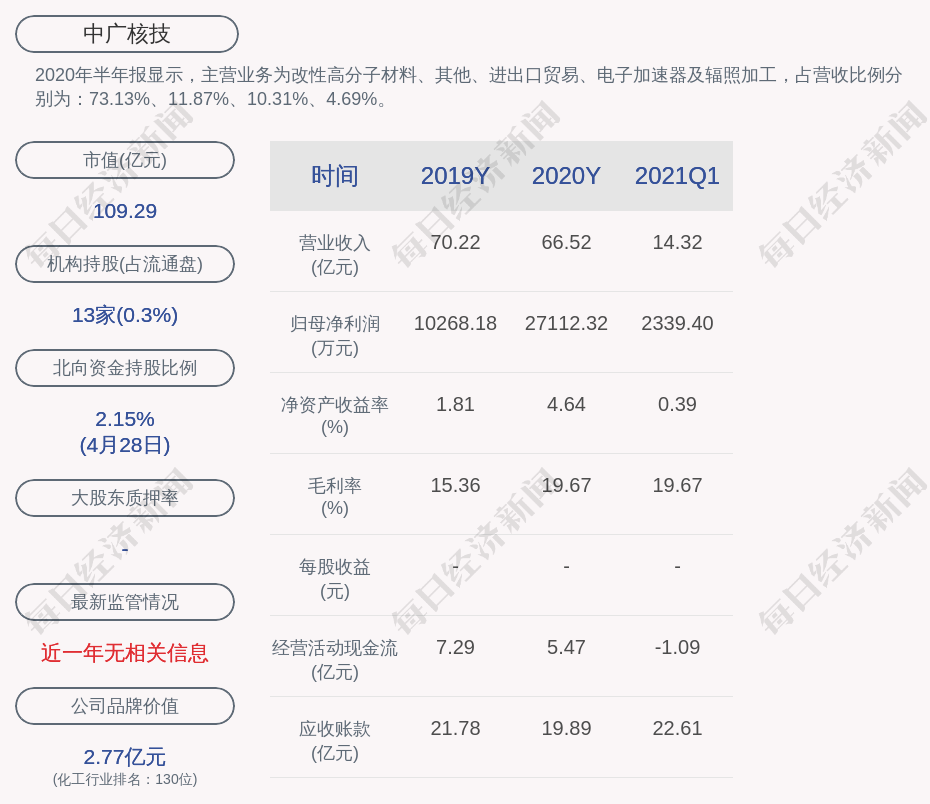This screenshot has width=930, height=804.
Task: Click the 中广核技 company name pill
Action: pos(126,34)
